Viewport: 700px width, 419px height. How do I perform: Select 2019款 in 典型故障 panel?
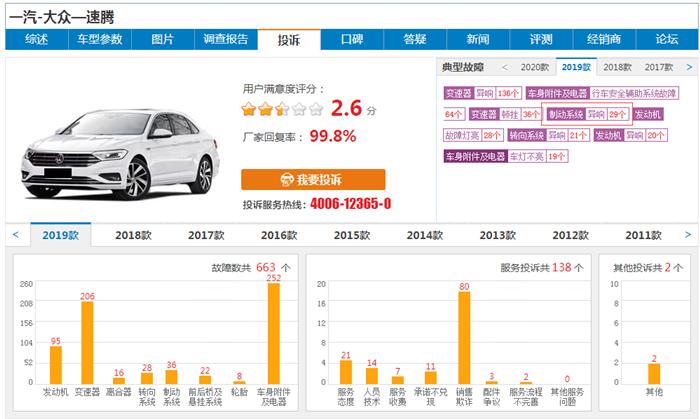click(x=576, y=67)
